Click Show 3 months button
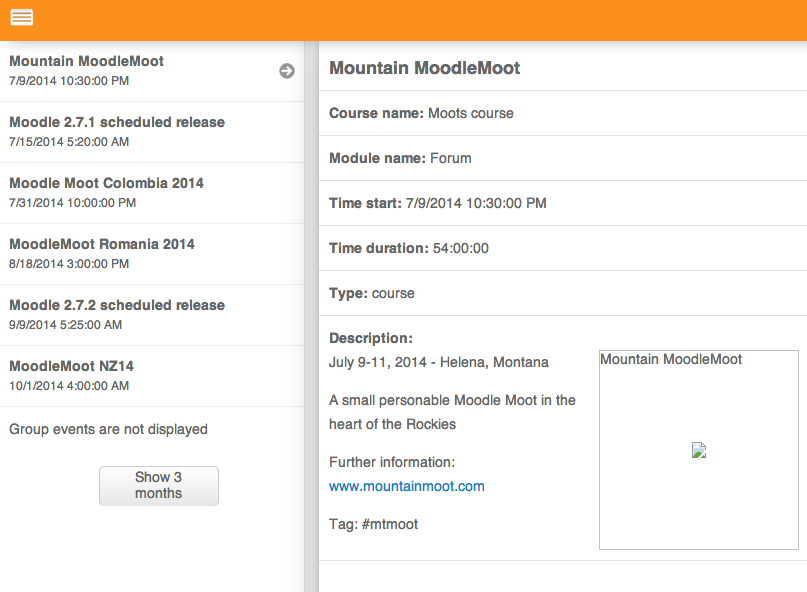The image size is (807, 592). click(159, 485)
